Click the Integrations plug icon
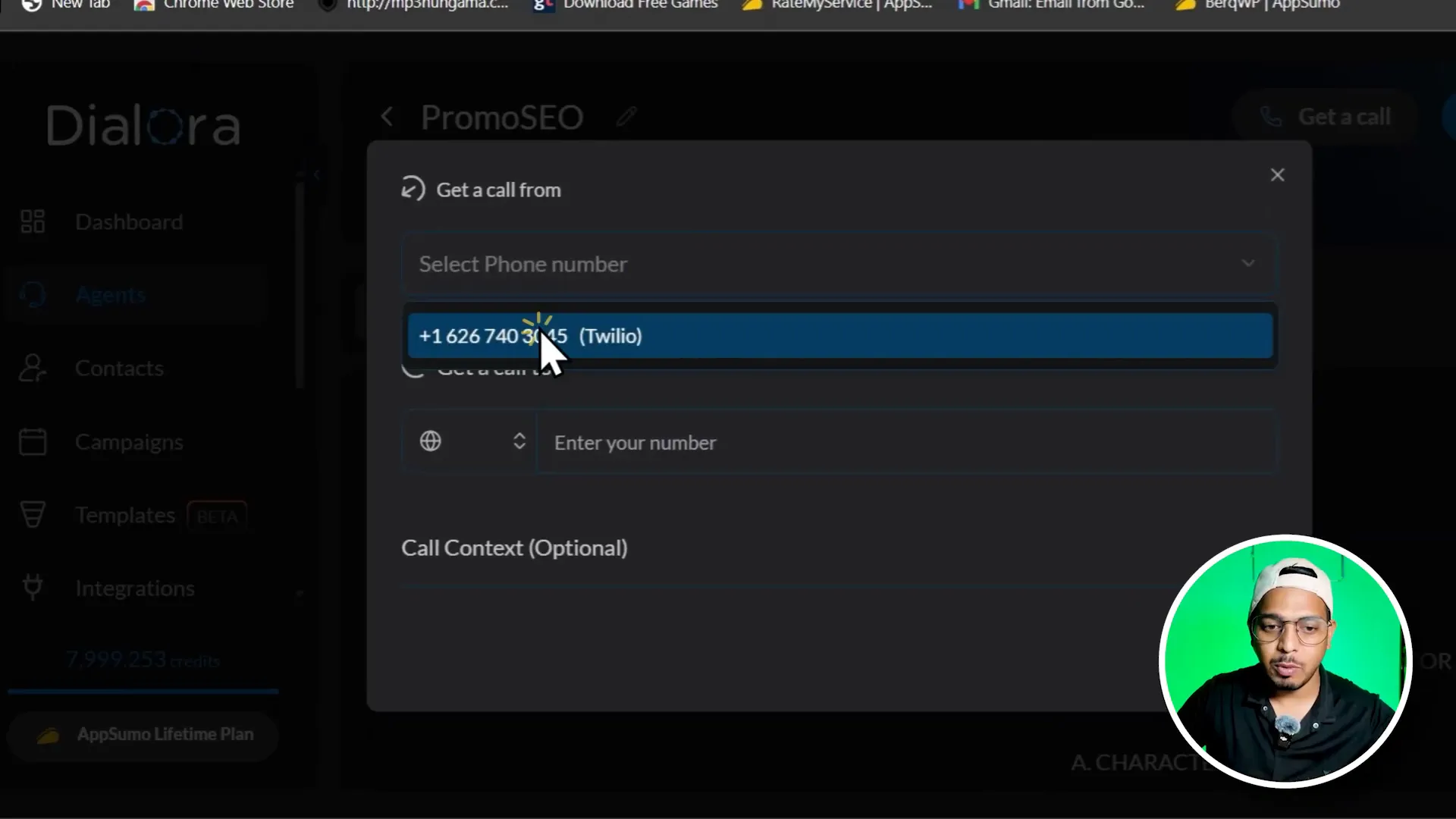 [x=33, y=588]
